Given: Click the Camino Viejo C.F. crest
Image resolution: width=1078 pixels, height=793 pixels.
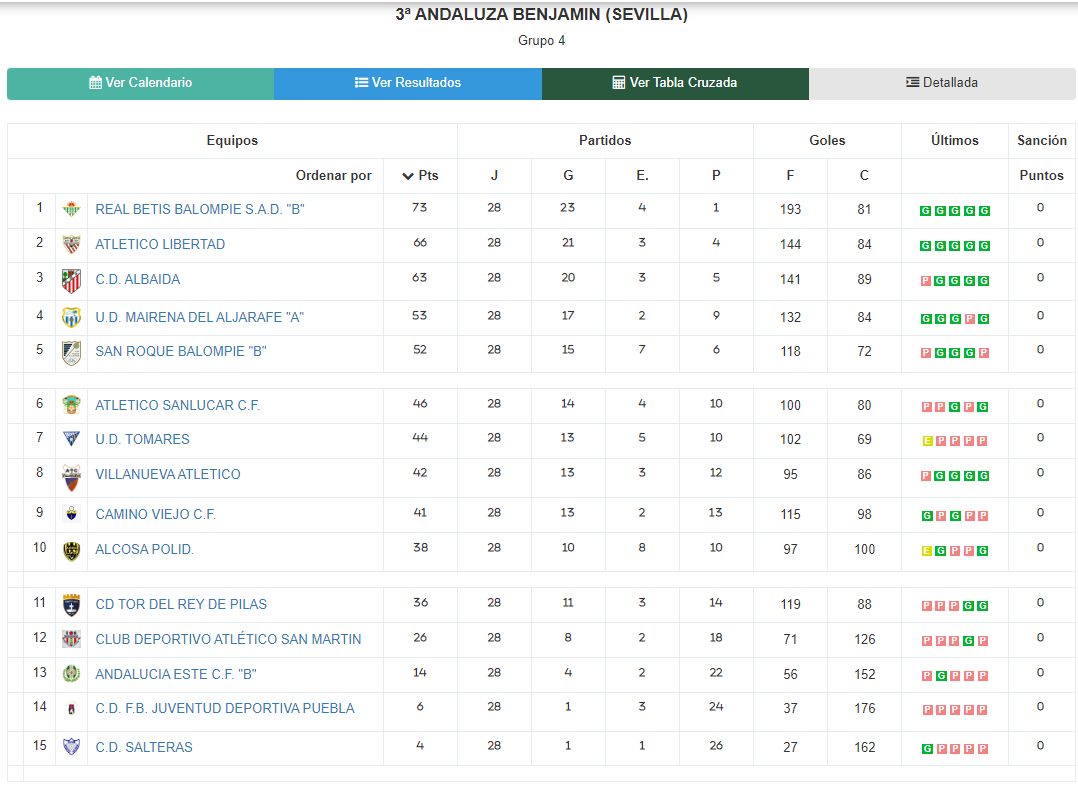Looking at the screenshot, I should 72,513.
